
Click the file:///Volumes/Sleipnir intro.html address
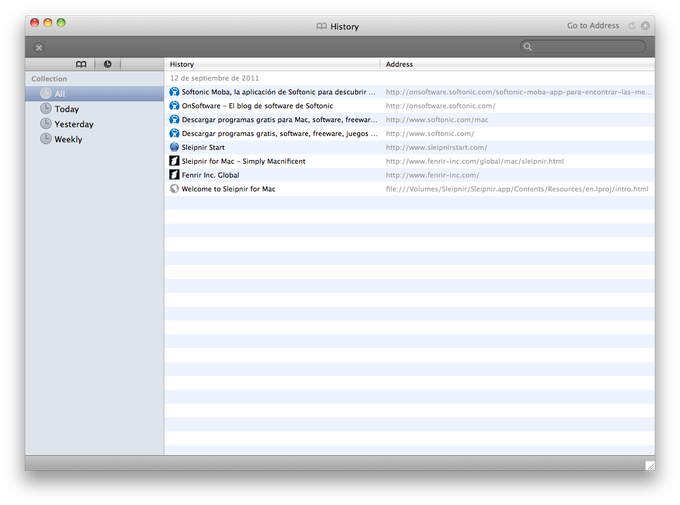[517, 189]
